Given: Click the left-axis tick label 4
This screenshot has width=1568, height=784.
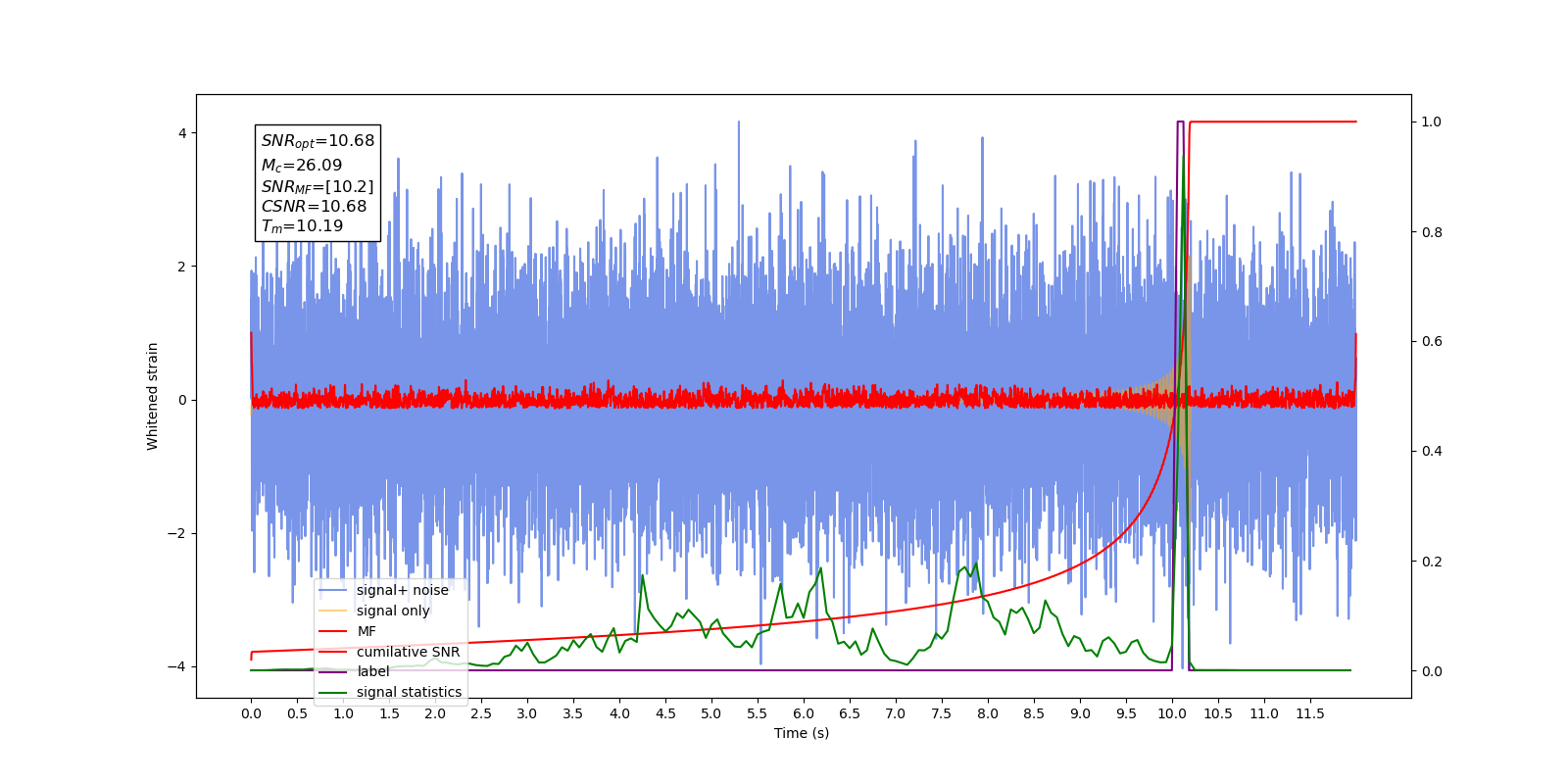Looking at the screenshot, I should (182, 133).
